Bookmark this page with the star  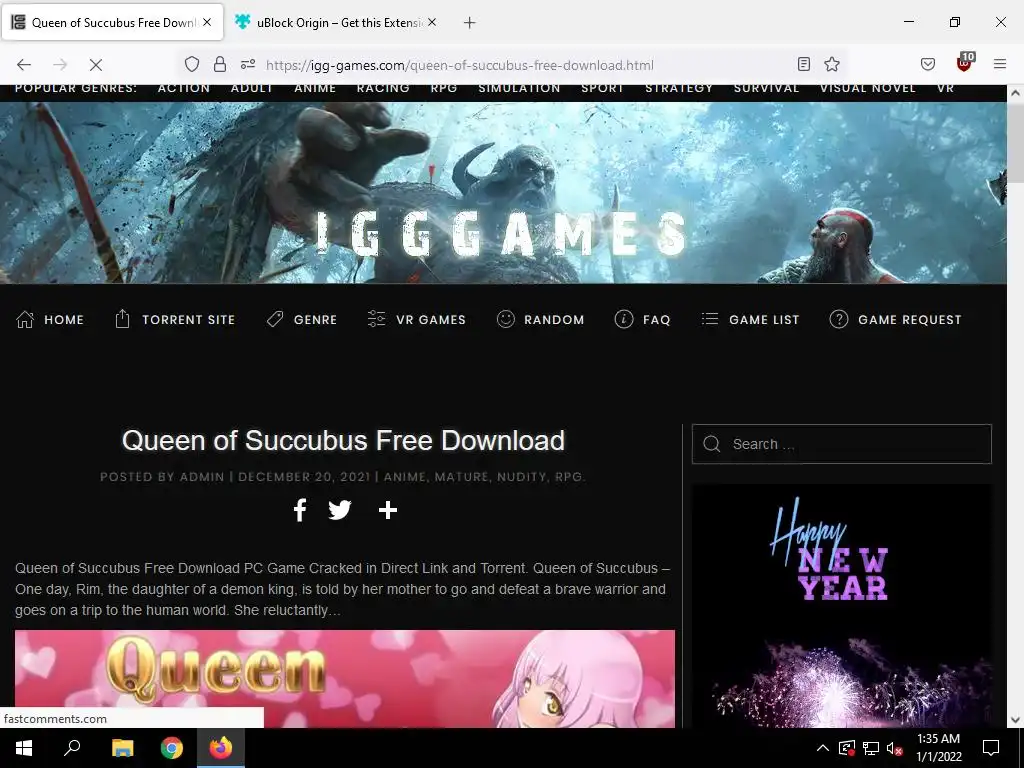click(x=831, y=64)
